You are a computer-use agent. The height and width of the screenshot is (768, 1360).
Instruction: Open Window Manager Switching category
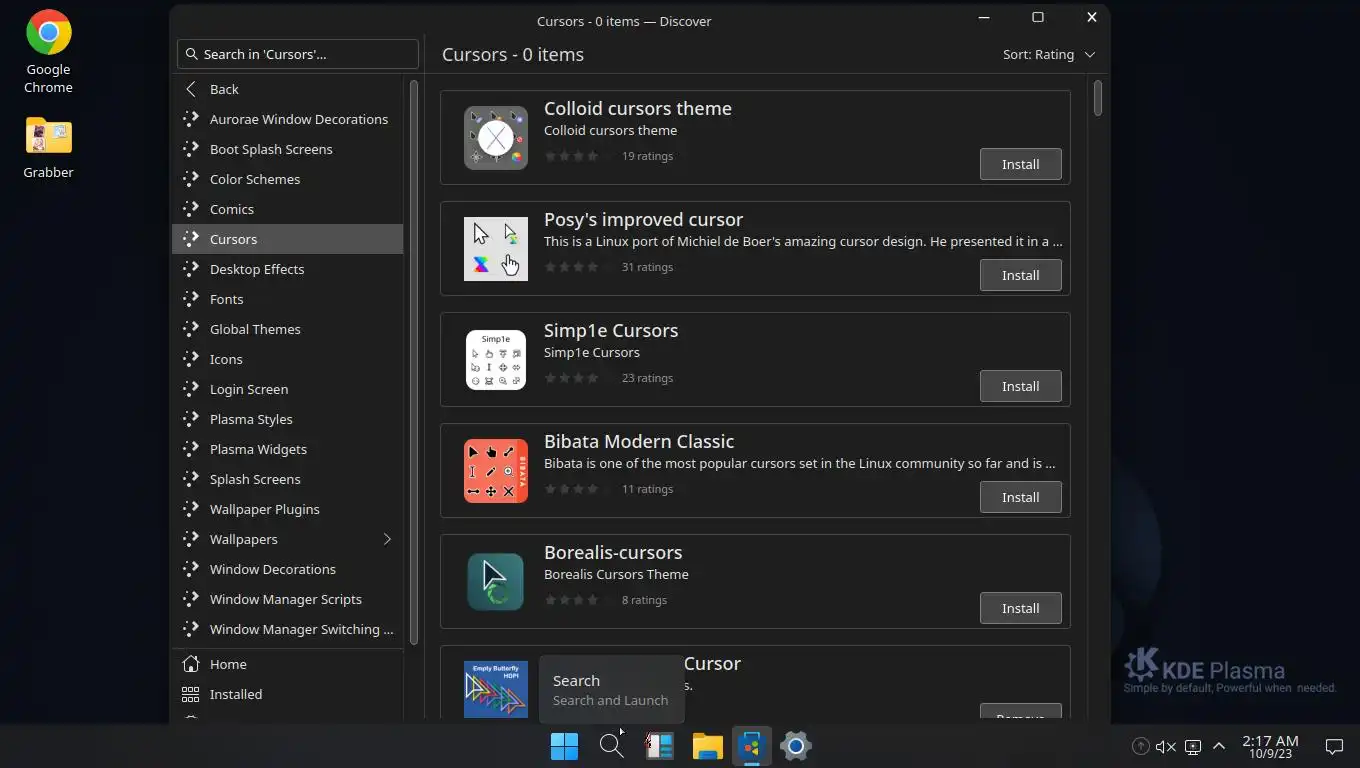pyautogui.click(x=288, y=629)
